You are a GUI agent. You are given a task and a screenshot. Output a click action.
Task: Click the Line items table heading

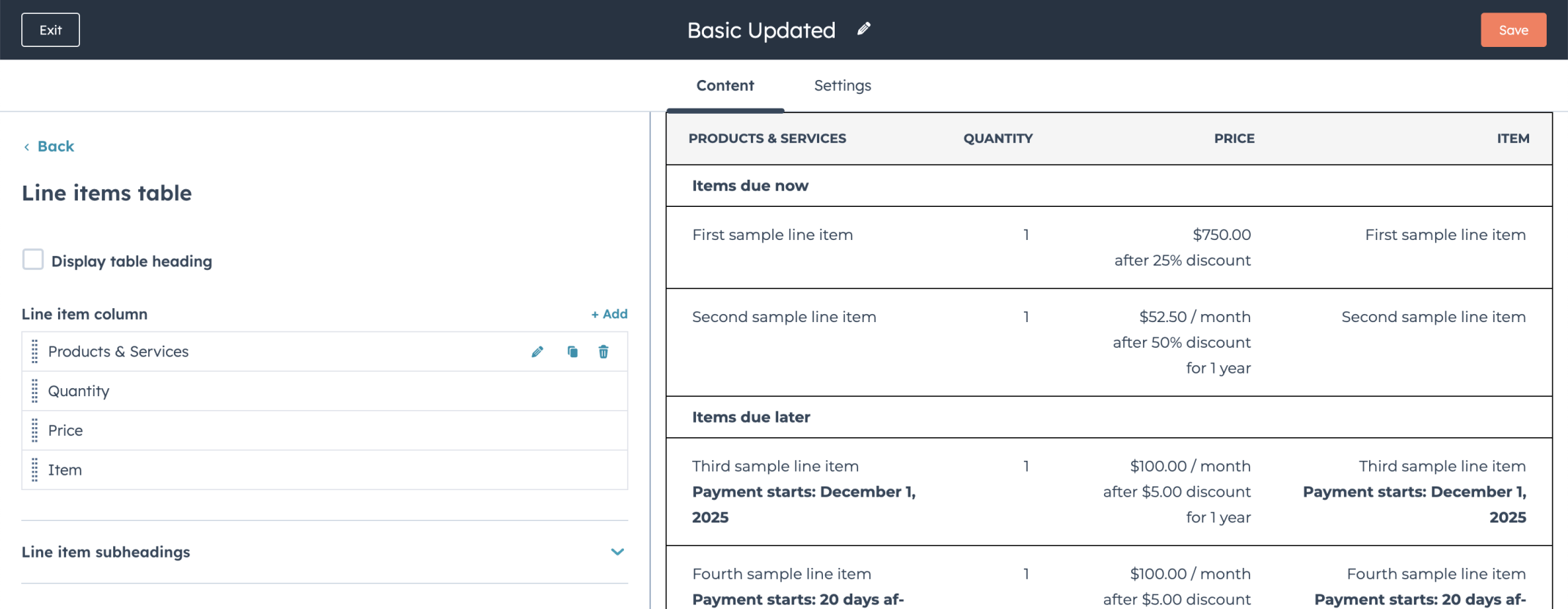[106, 193]
